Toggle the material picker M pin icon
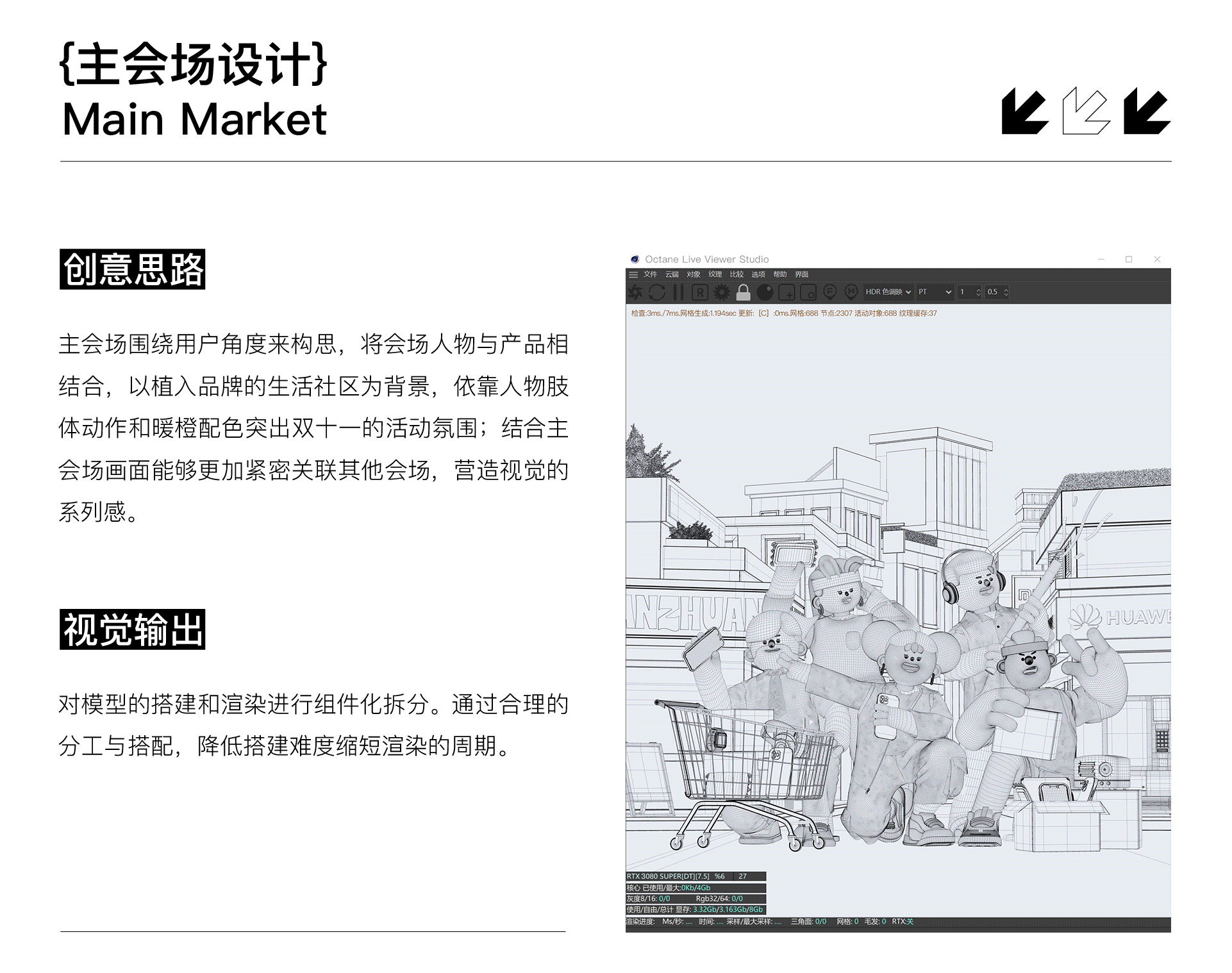Viewport: 1232px width, 973px height. pos(851,292)
